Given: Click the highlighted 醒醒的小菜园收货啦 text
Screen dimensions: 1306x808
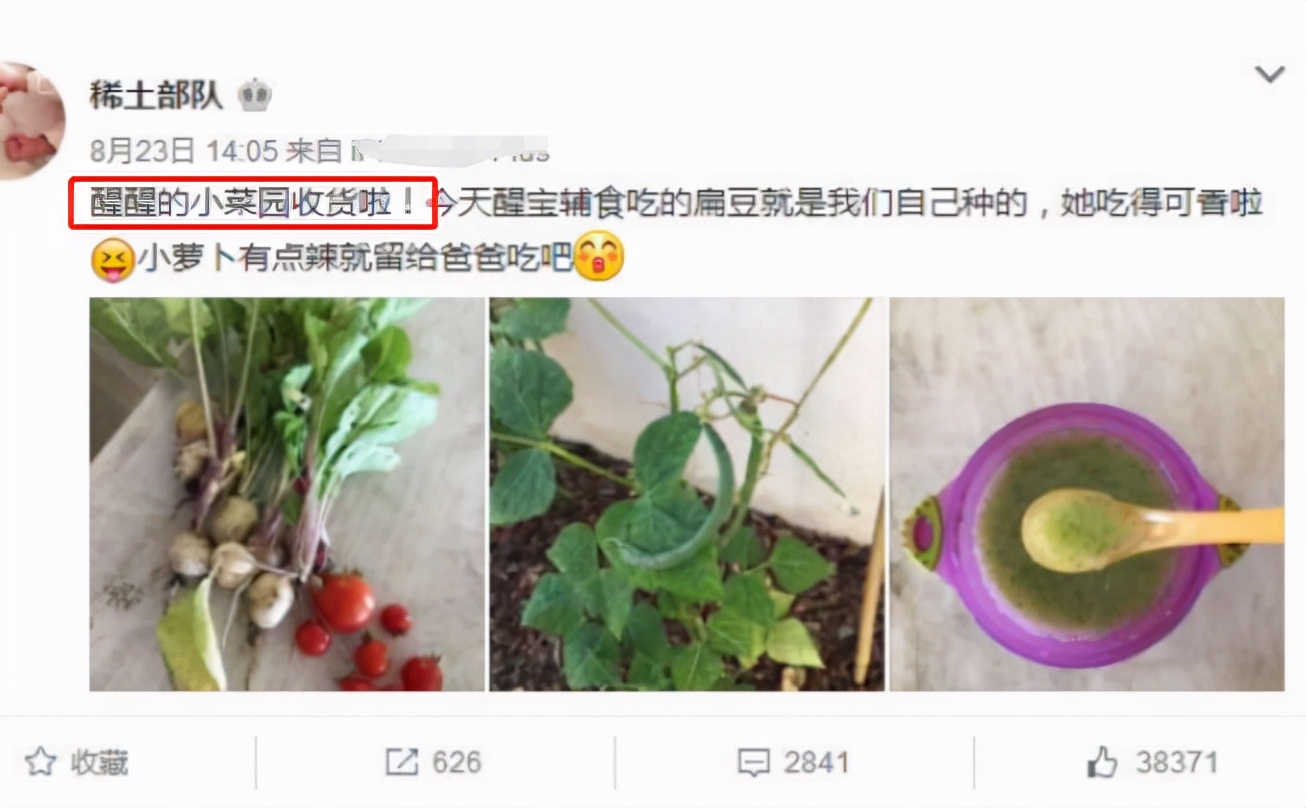Looking at the screenshot, I should pyautogui.click(x=251, y=204).
